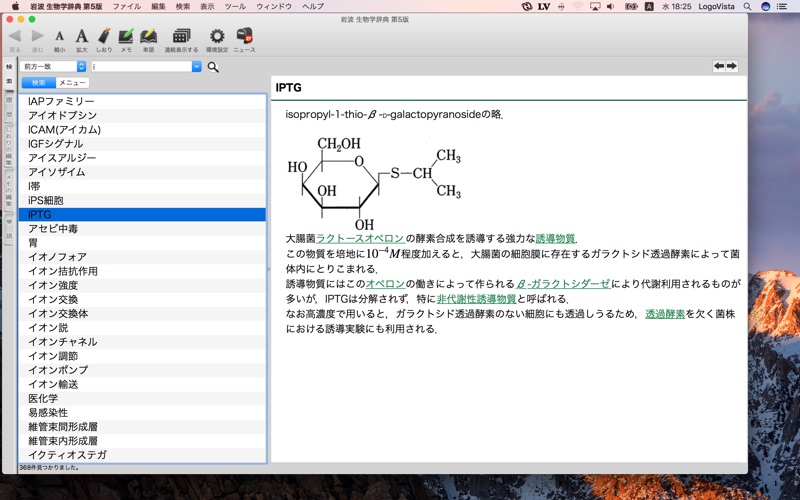The width and height of the screenshot is (800, 500).
Task: Switch to the メニュー segment
Action: (72, 83)
